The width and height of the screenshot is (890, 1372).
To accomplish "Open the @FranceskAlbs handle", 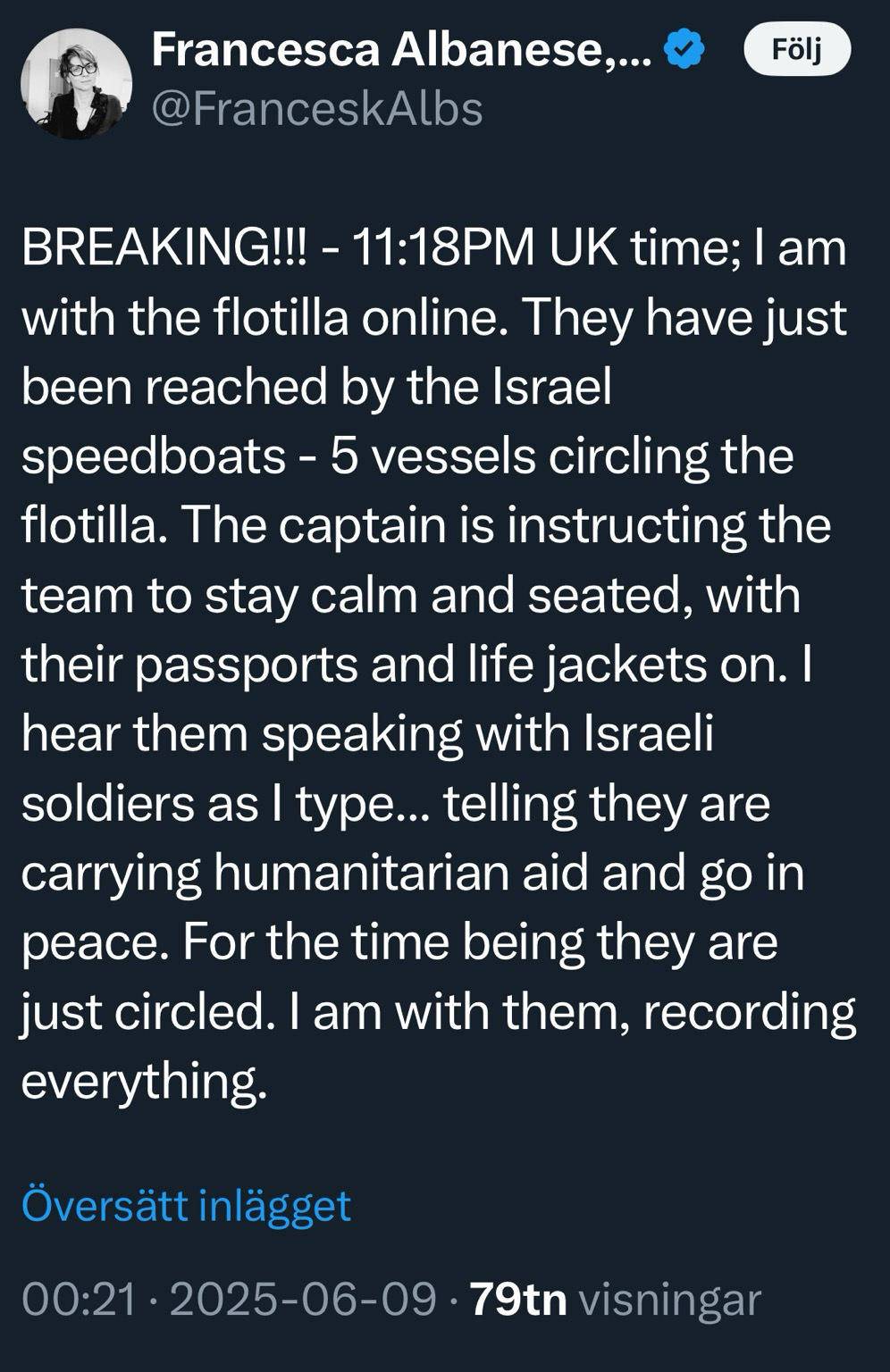I will [317, 110].
